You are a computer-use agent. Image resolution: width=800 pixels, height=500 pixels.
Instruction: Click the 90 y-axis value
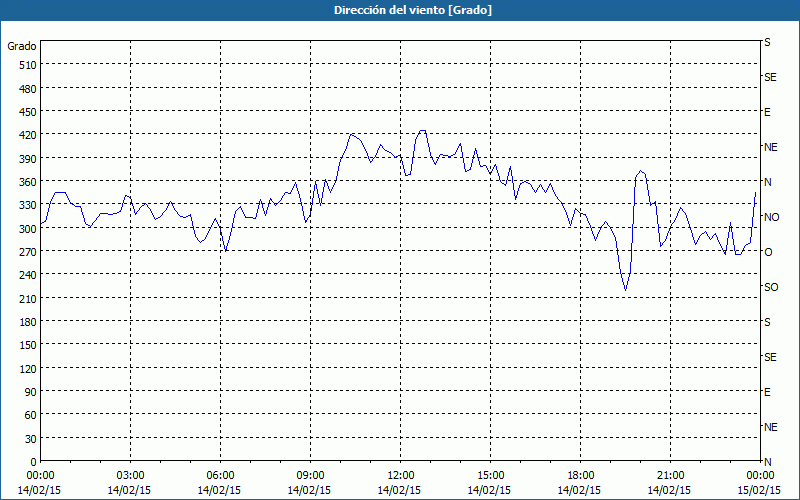(x=31, y=392)
